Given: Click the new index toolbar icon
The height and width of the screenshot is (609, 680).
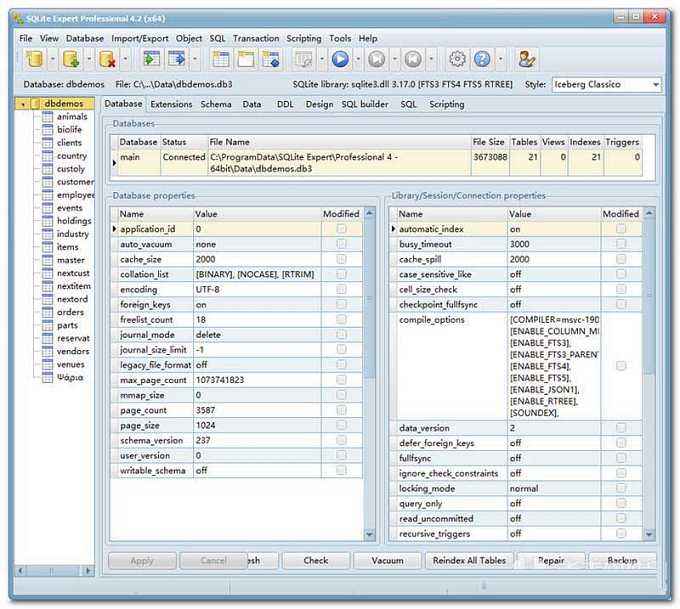Looking at the screenshot, I should point(271,59).
